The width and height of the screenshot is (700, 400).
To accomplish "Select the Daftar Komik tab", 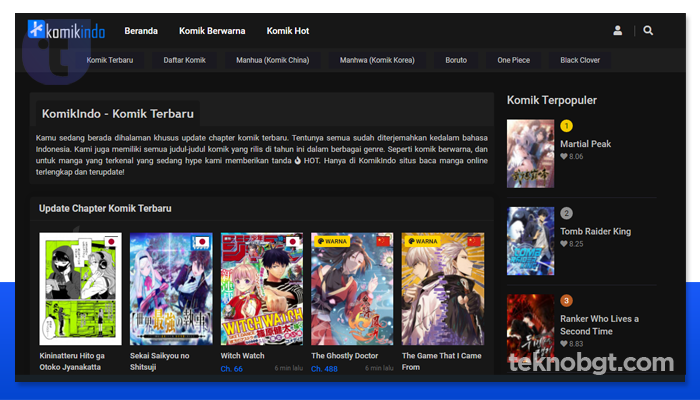I will (184, 60).
